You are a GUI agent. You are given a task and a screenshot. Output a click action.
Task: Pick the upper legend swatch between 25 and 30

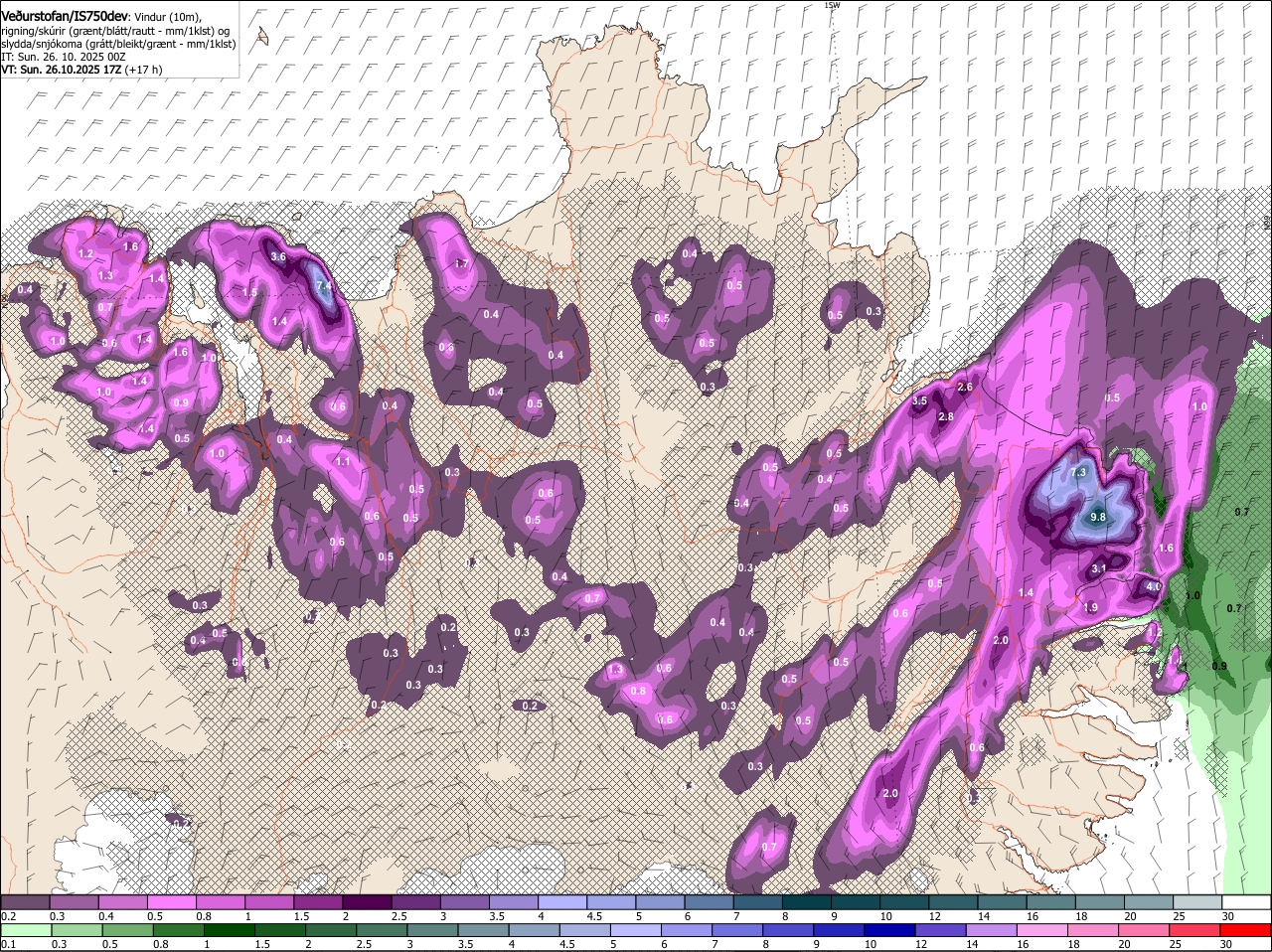click(1198, 901)
